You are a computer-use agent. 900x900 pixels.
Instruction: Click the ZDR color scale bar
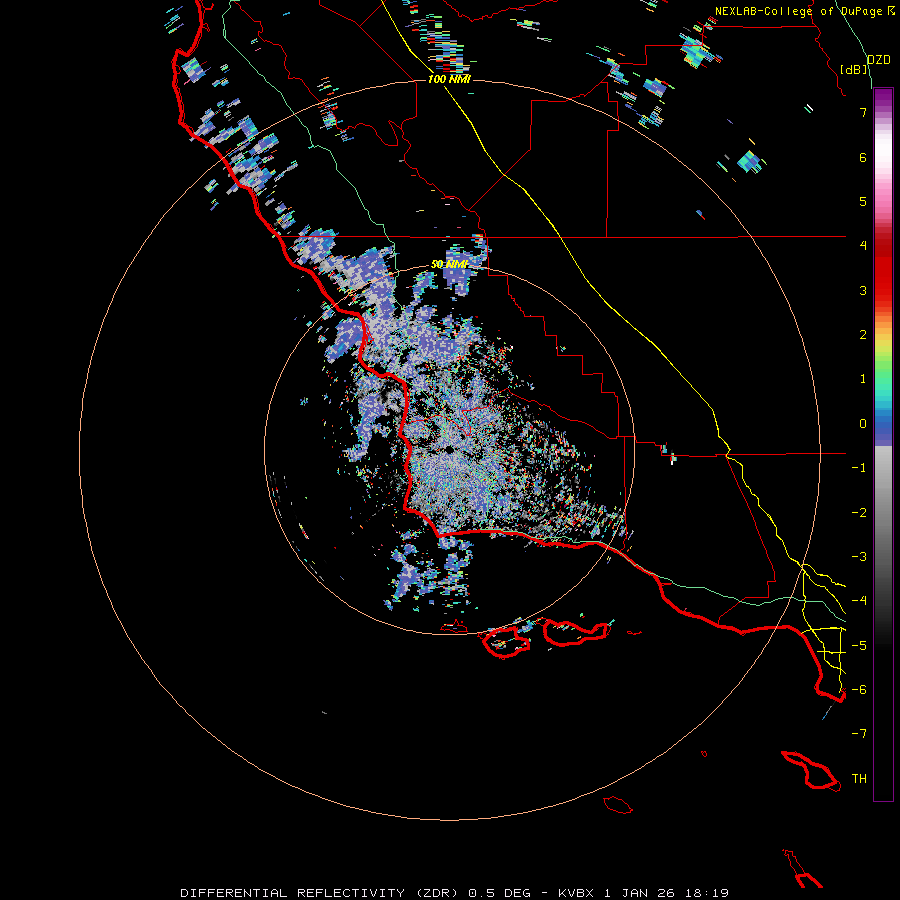point(883,444)
